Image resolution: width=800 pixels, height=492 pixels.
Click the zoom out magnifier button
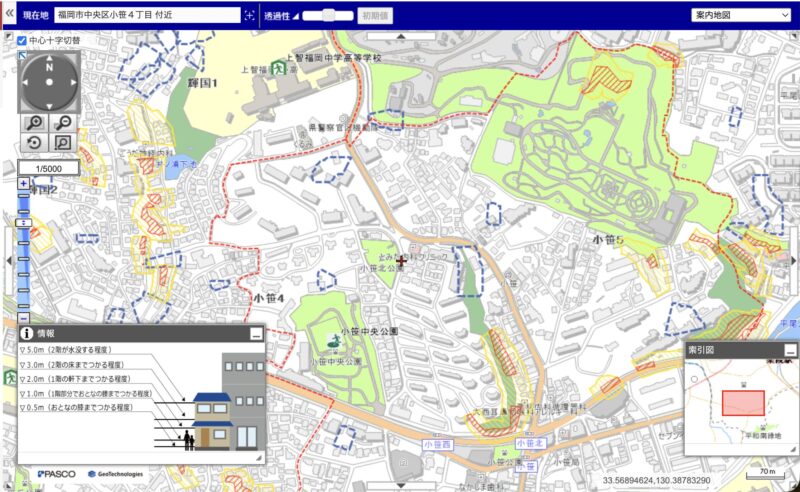click(x=63, y=123)
